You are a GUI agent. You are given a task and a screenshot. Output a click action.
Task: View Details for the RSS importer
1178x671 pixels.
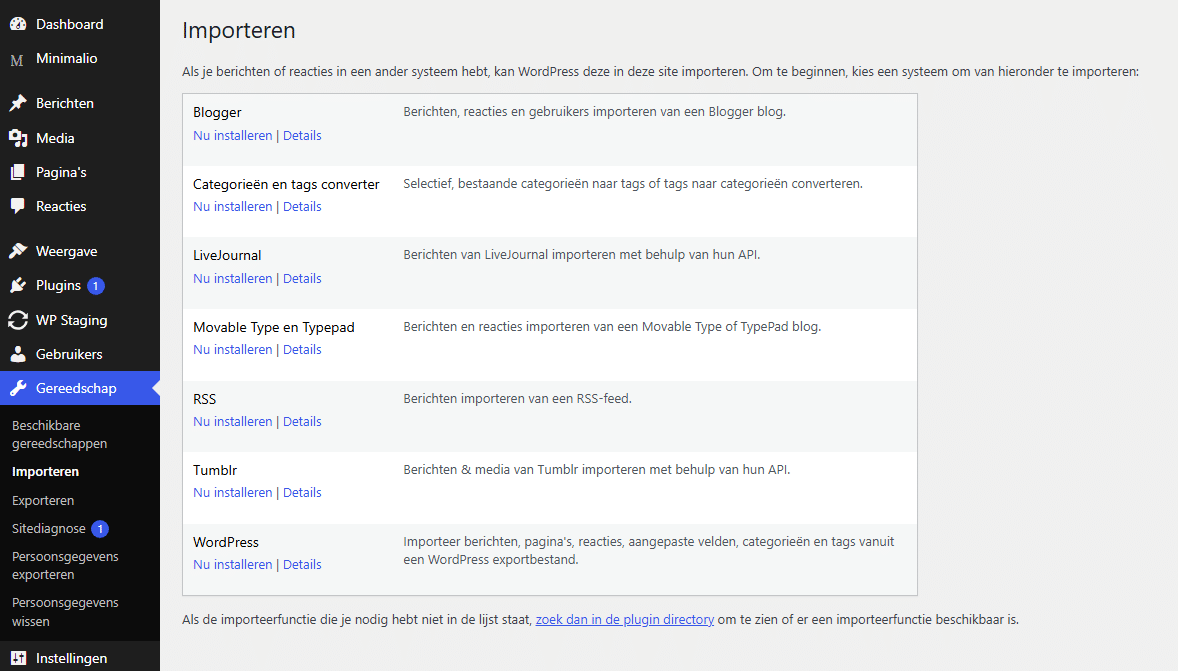click(302, 422)
